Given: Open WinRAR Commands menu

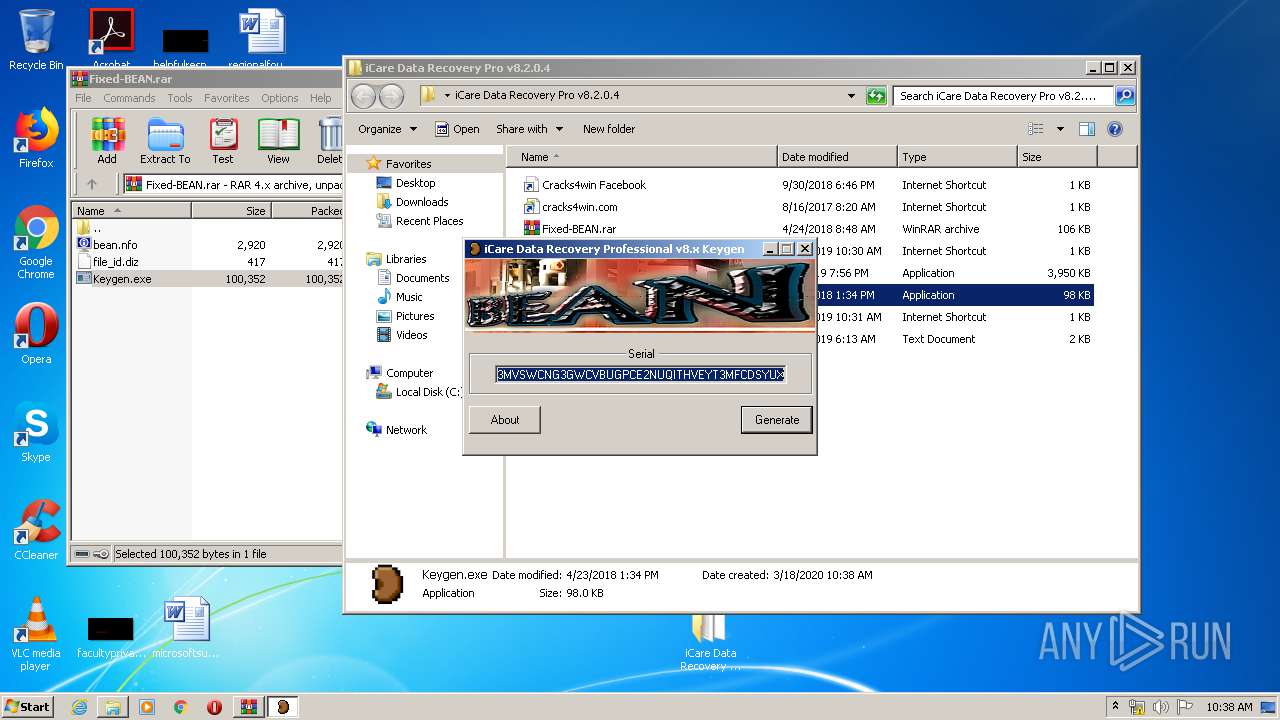Looking at the screenshot, I should point(129,98).
